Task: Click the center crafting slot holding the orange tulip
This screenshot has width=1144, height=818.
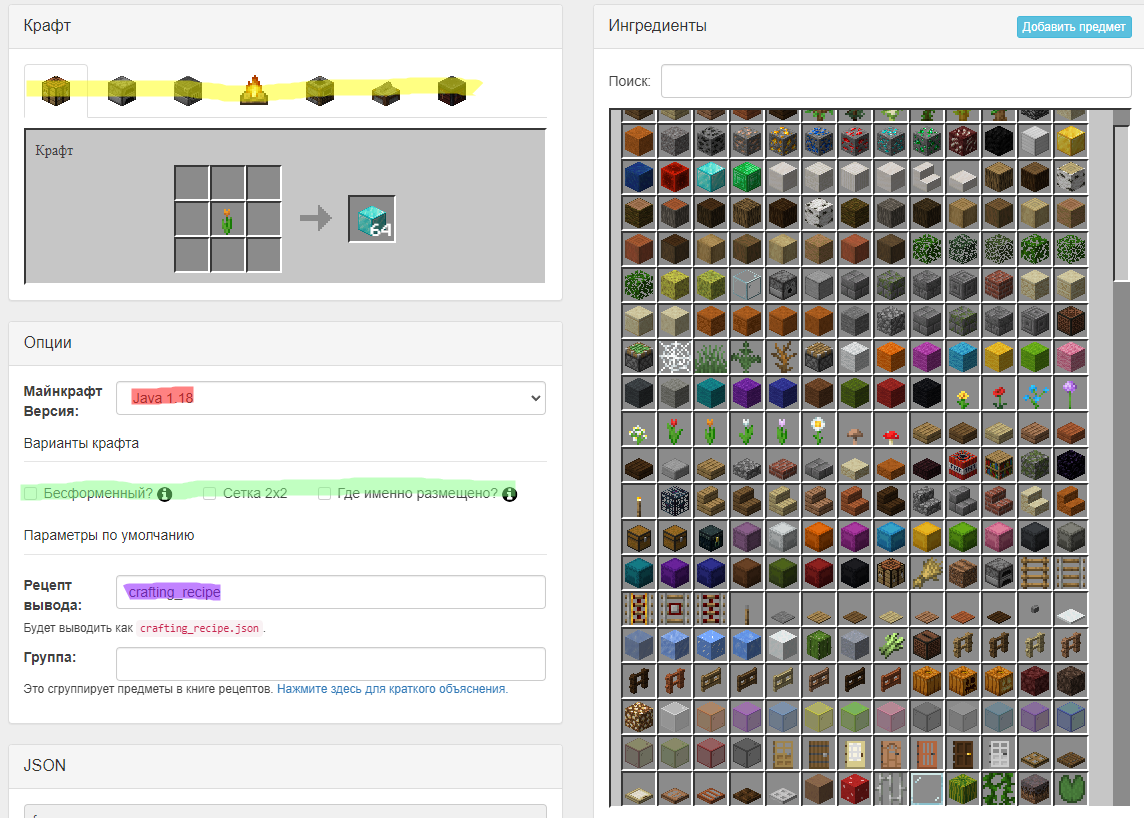Action: coord(228,219)
